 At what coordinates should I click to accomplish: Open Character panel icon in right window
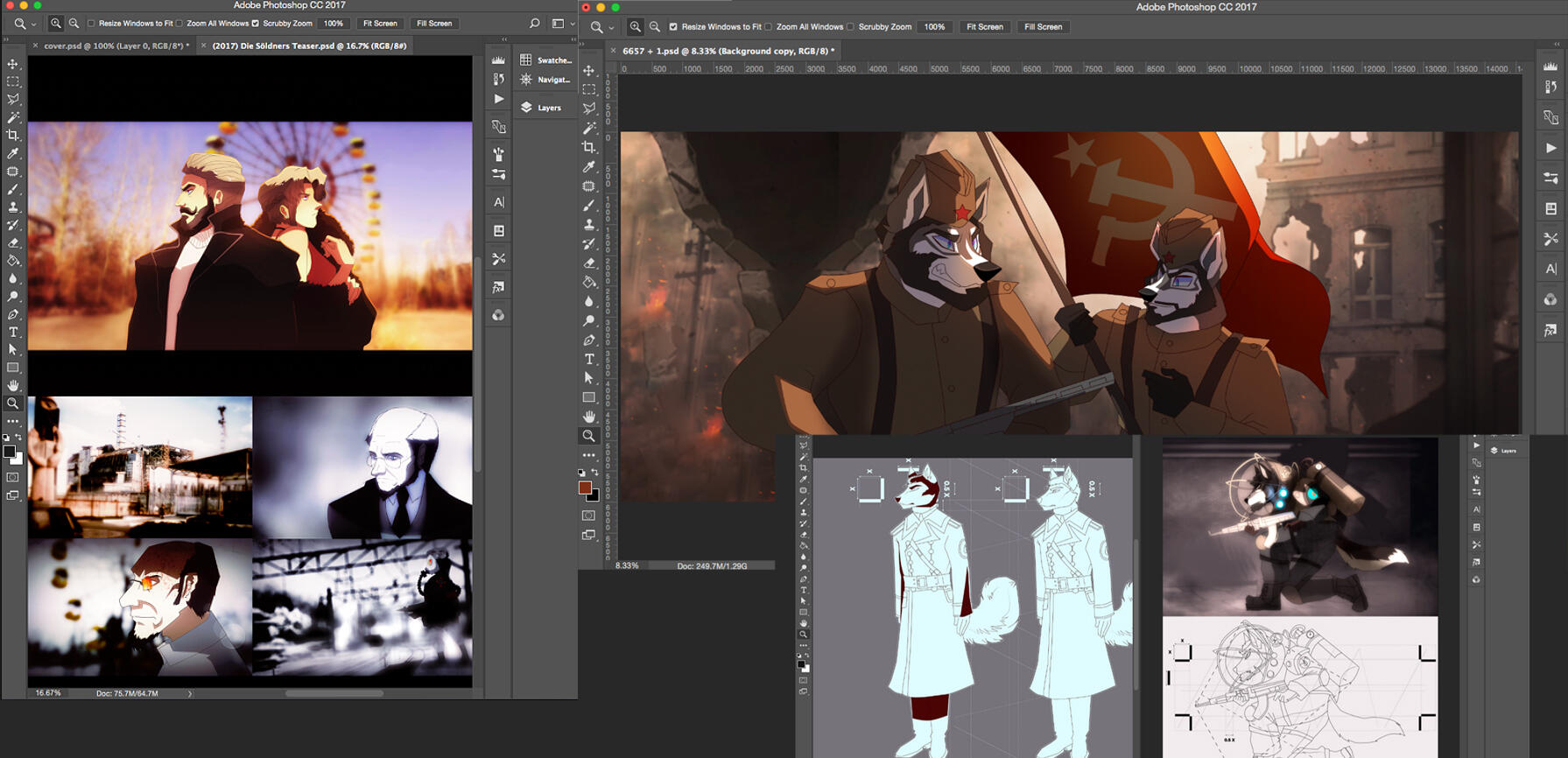[1550, 269]
